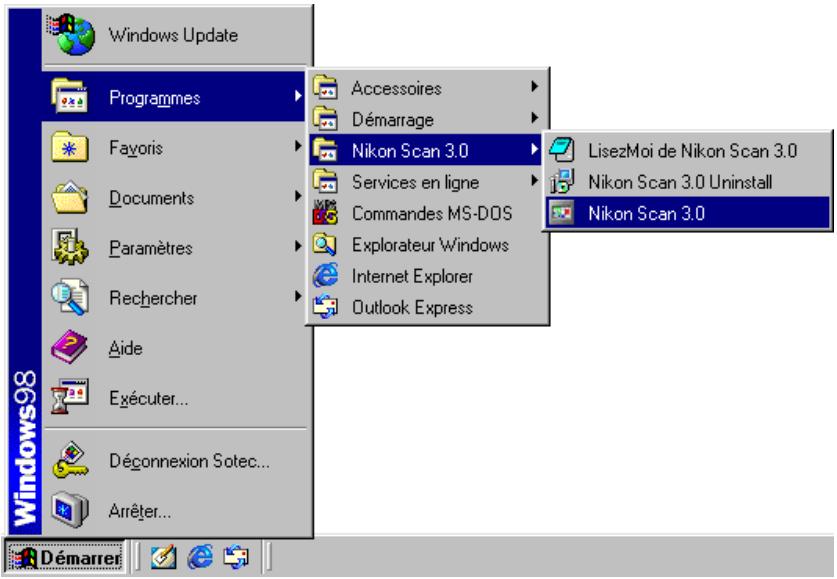
Task: Expand the Nikon Scan 3.0 folder arrow
Action: 534,149
